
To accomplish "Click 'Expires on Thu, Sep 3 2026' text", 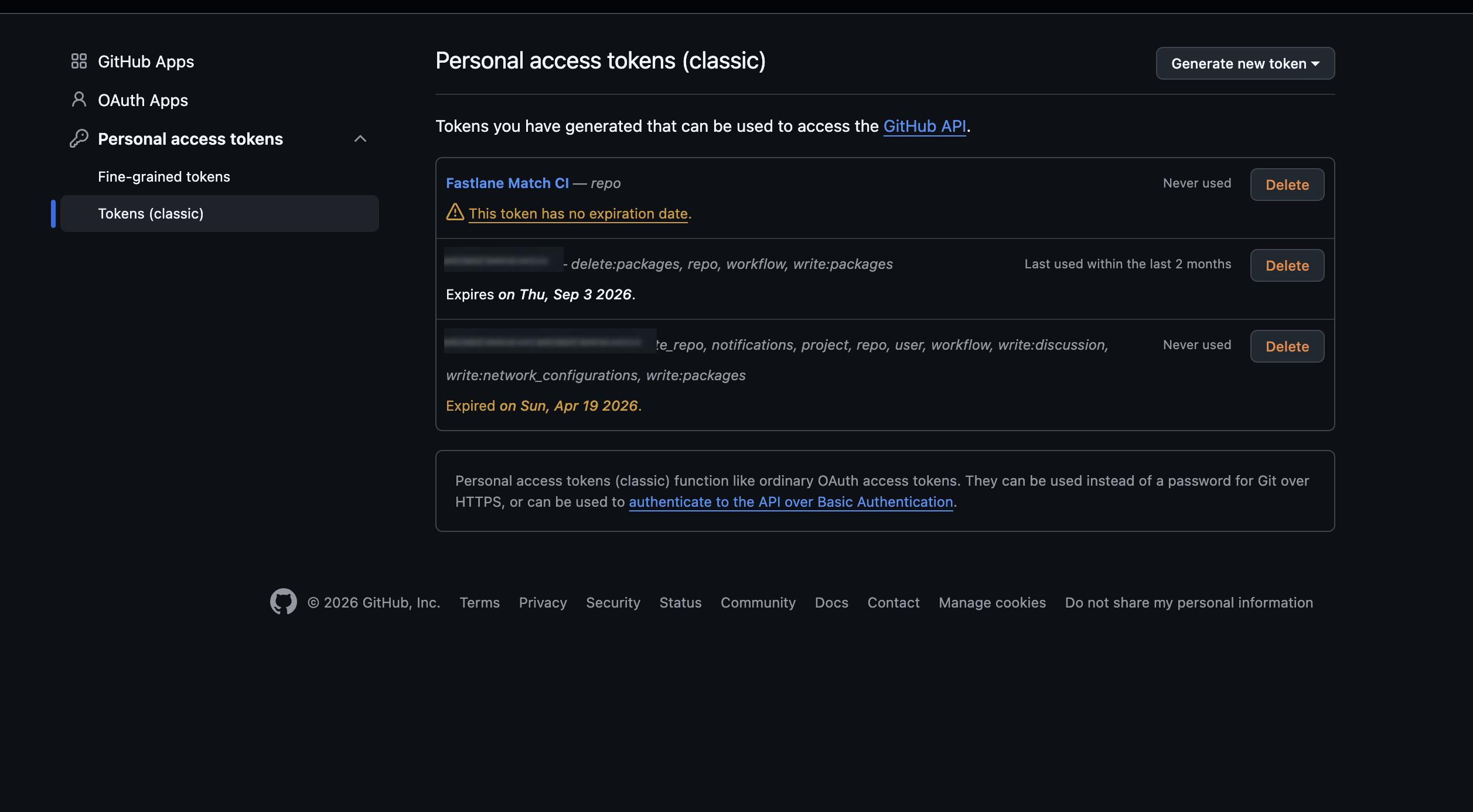I will tap(541, 294).
